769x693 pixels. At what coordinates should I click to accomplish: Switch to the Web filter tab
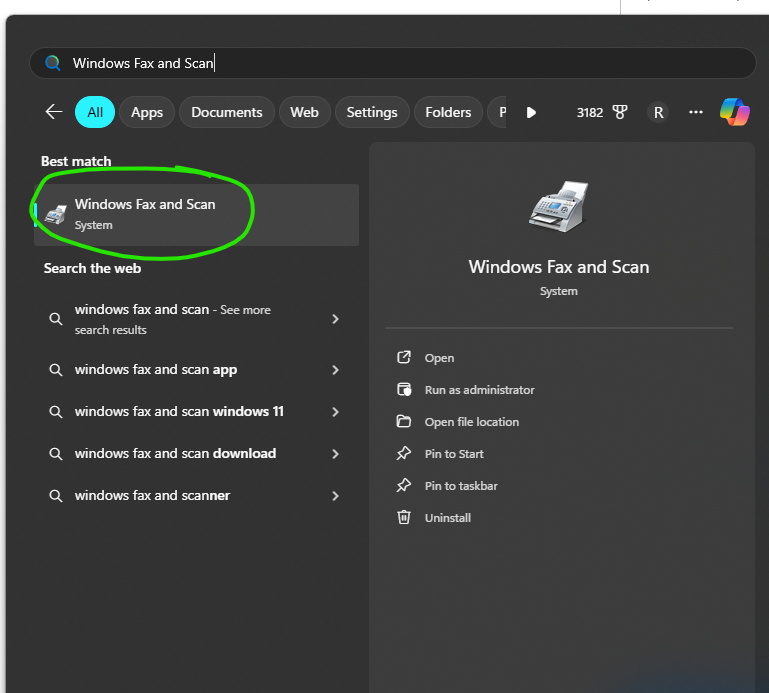click(x=304, y=112)
